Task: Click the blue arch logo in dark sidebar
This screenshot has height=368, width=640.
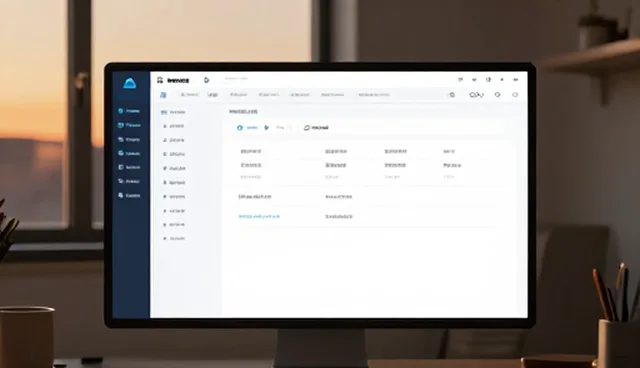Action: [x=130, y=83]
